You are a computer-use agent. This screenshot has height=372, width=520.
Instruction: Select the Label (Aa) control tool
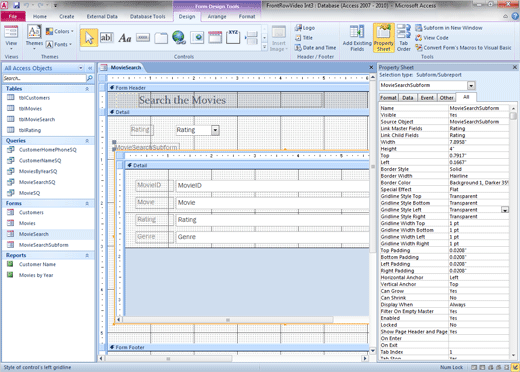click(x=125, y=38)
